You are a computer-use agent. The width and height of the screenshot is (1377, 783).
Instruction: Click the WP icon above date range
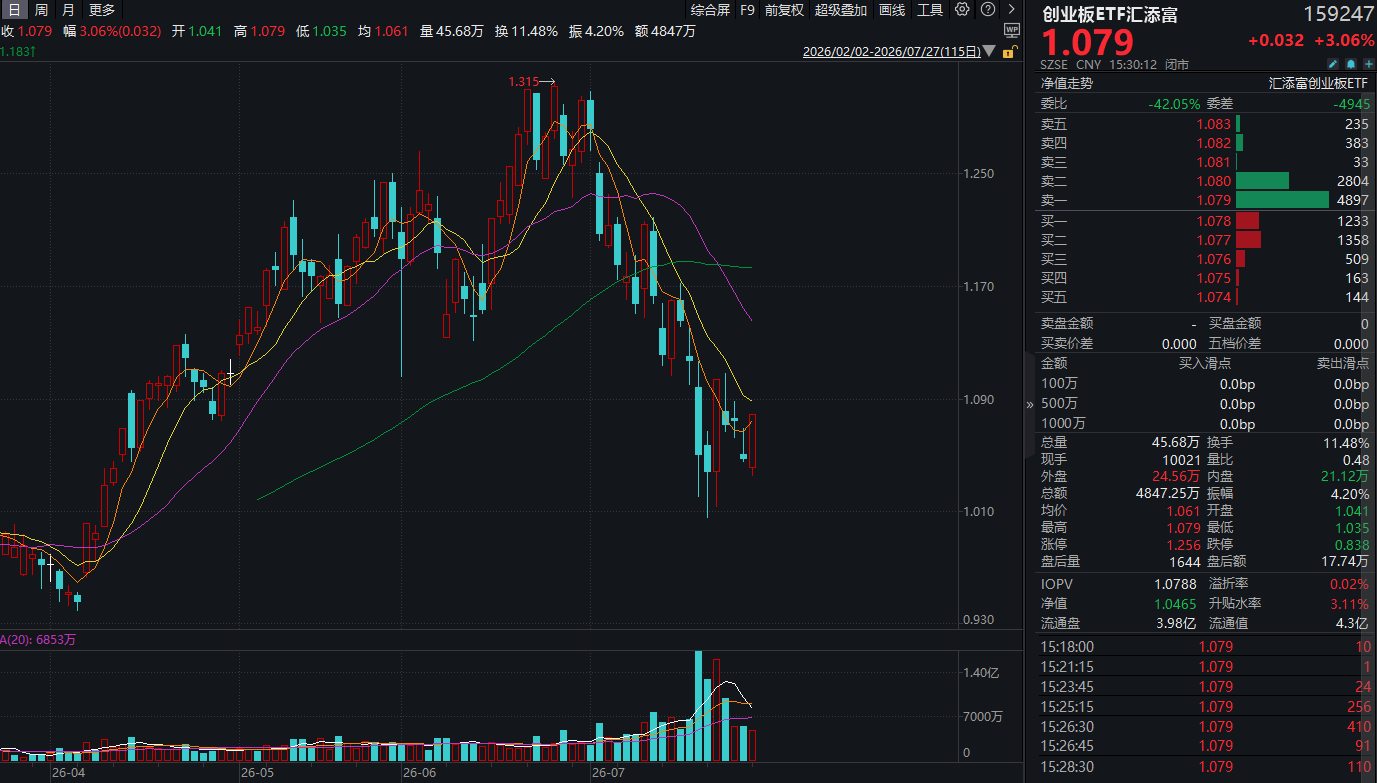click(1011, 30)
